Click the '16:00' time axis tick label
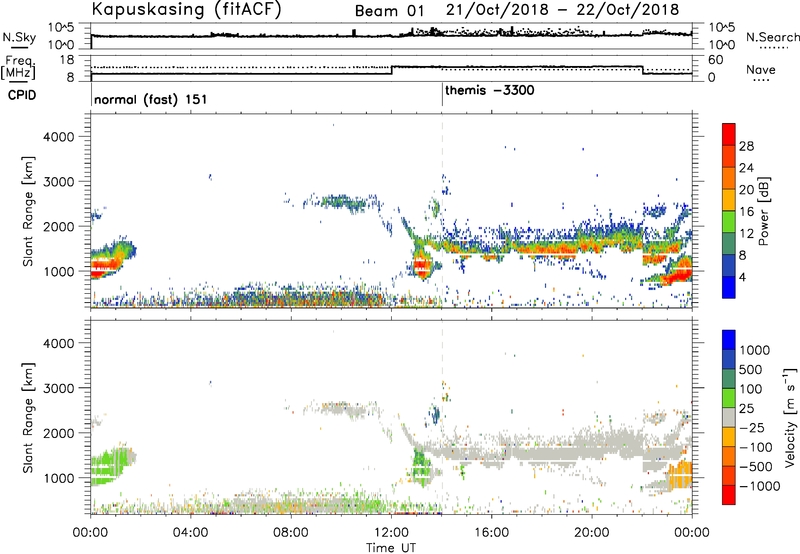800x554 pixels. [x=491, y=533]
